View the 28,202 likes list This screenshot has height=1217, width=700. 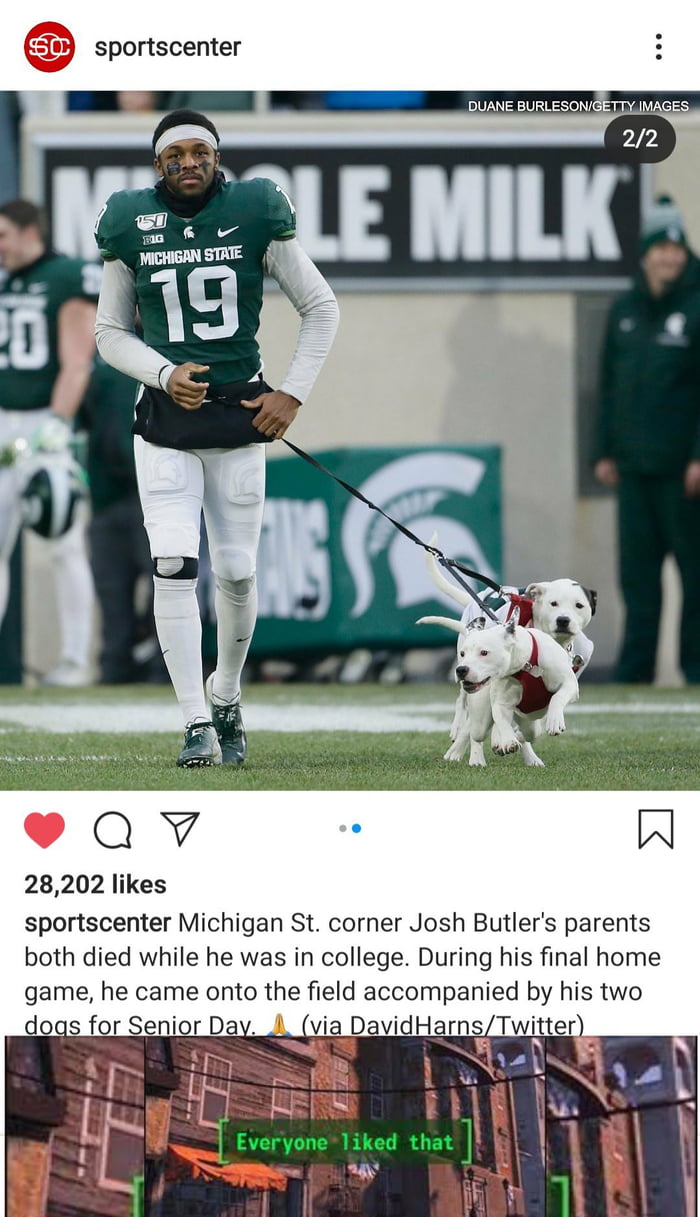tap(95, 884)
